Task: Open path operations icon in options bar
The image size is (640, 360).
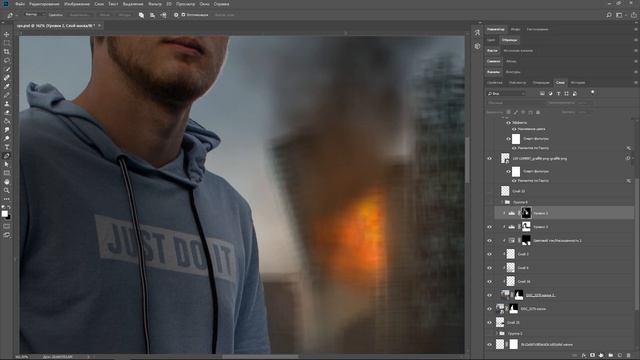Action: click(141, 15)
